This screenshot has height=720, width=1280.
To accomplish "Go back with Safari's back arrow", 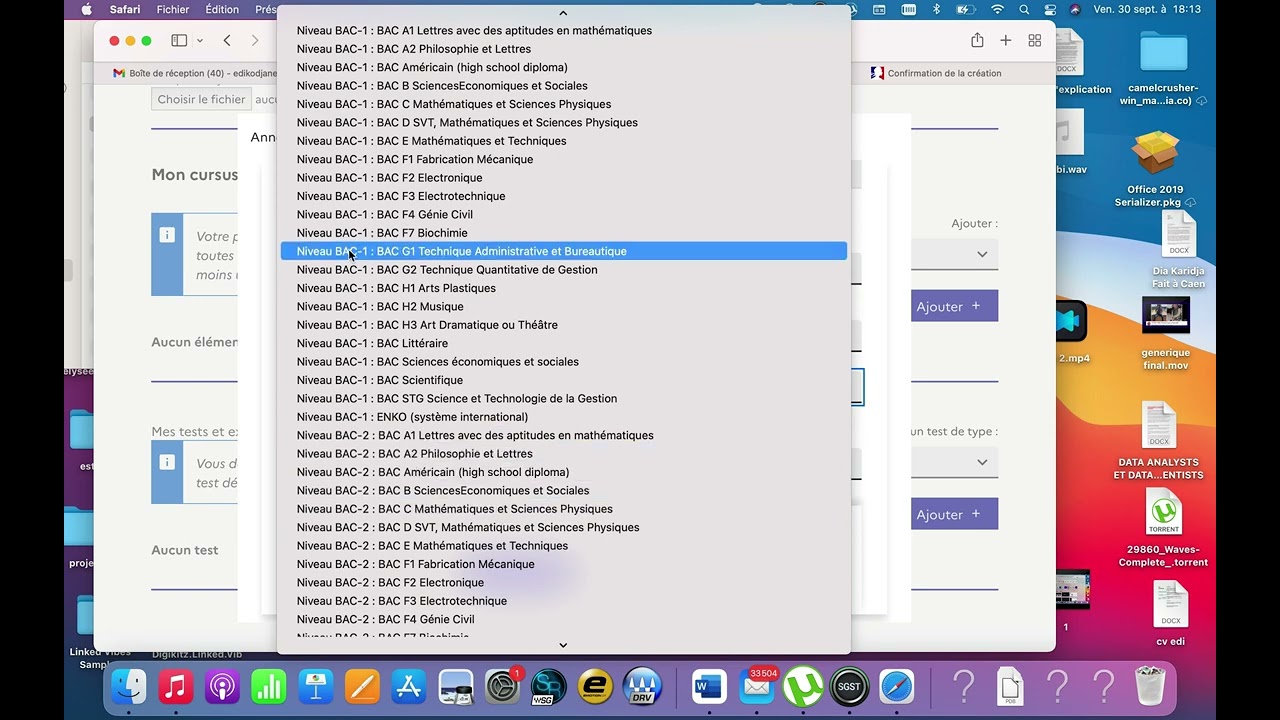I will coord(227,40).
